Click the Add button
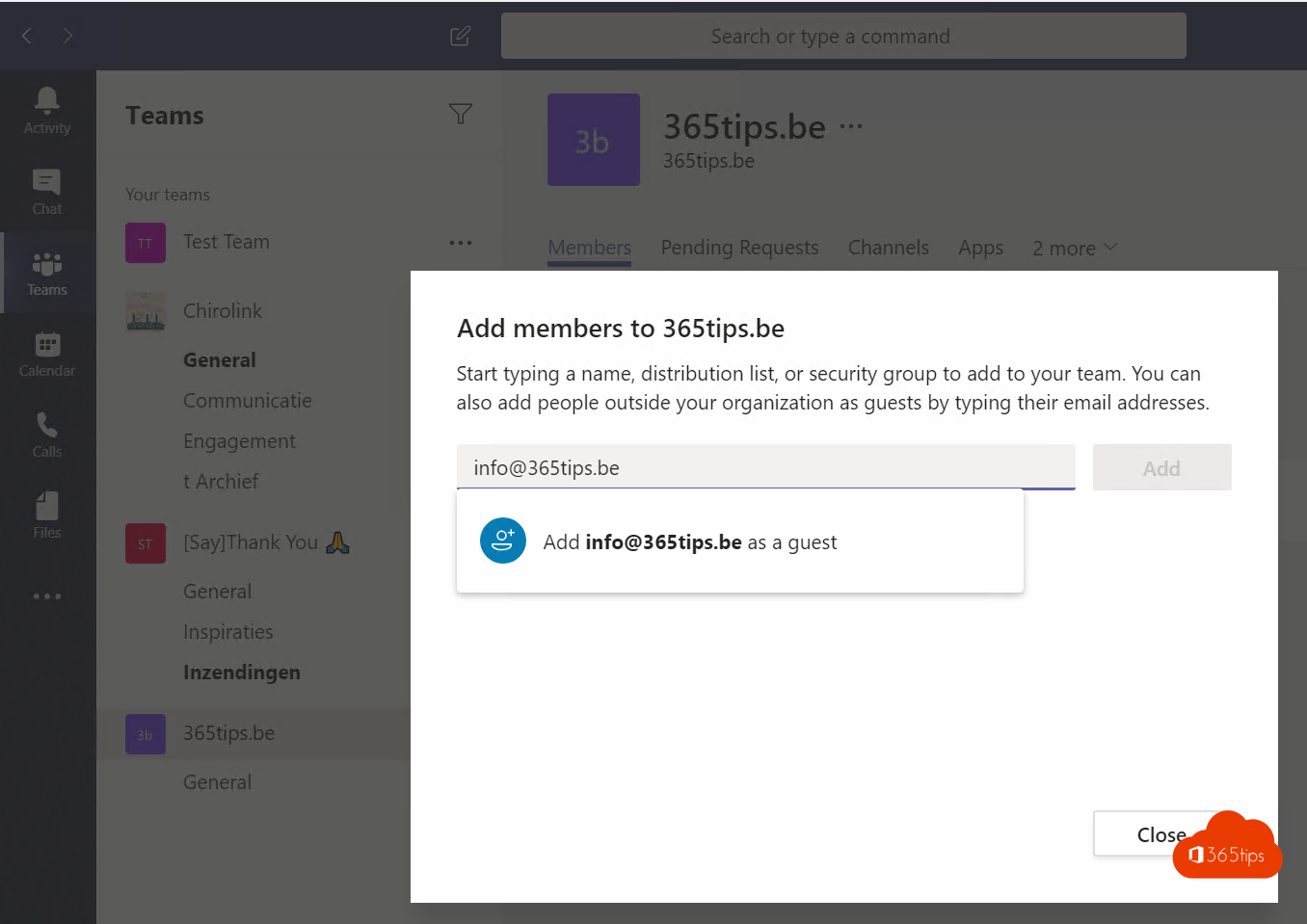This screenshot has width=1307, height=924. pyautogui.click(x=1161, y=468)
